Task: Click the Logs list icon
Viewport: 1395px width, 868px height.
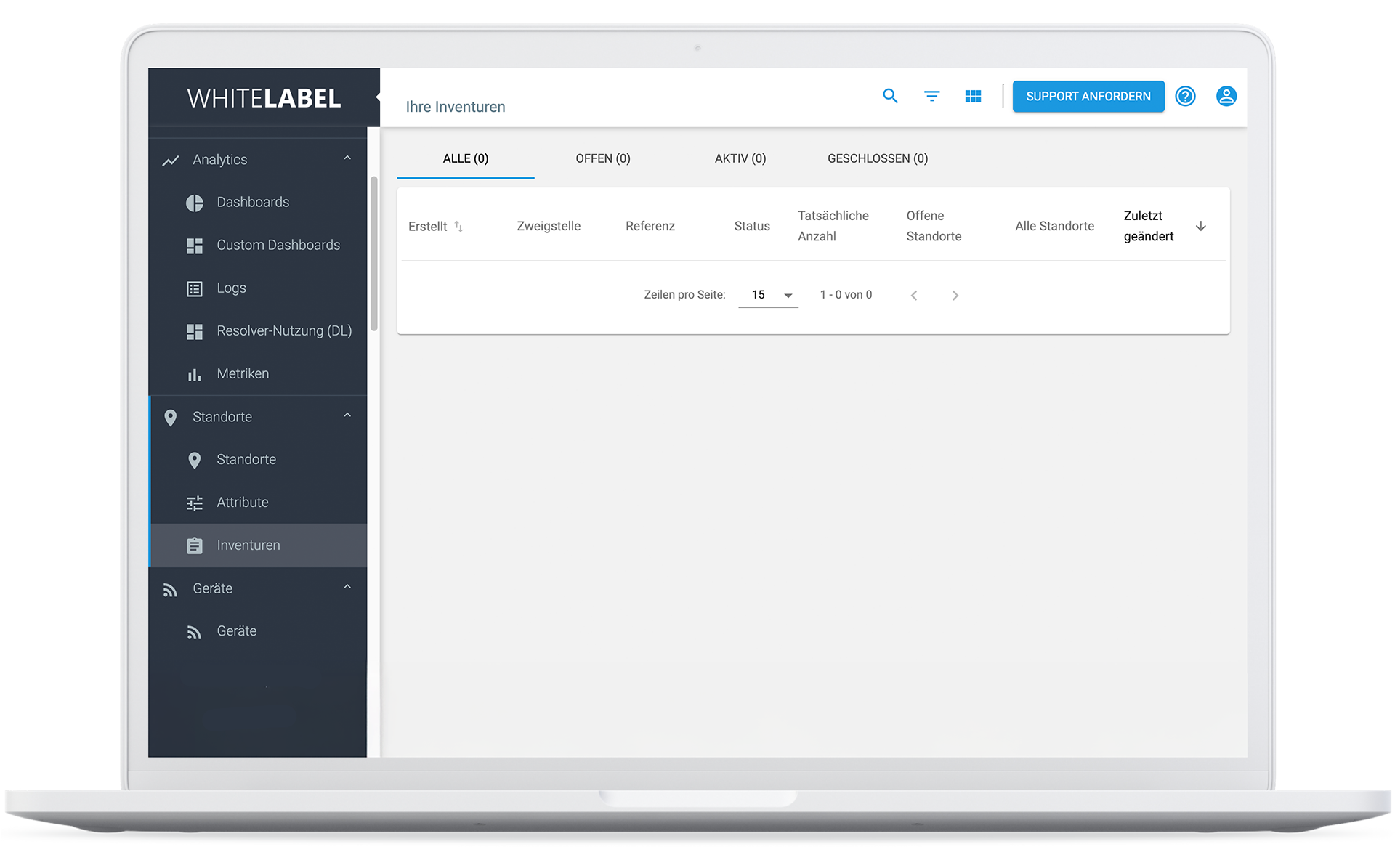Action: 194,288
